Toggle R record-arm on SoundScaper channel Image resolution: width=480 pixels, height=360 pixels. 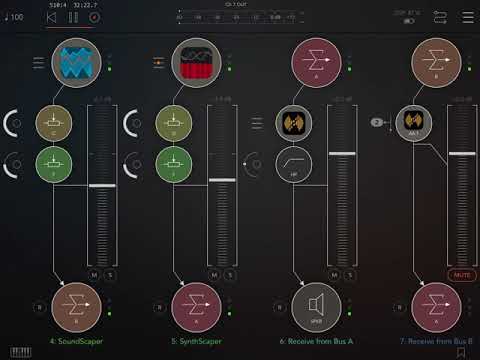(x=39, y=307)
